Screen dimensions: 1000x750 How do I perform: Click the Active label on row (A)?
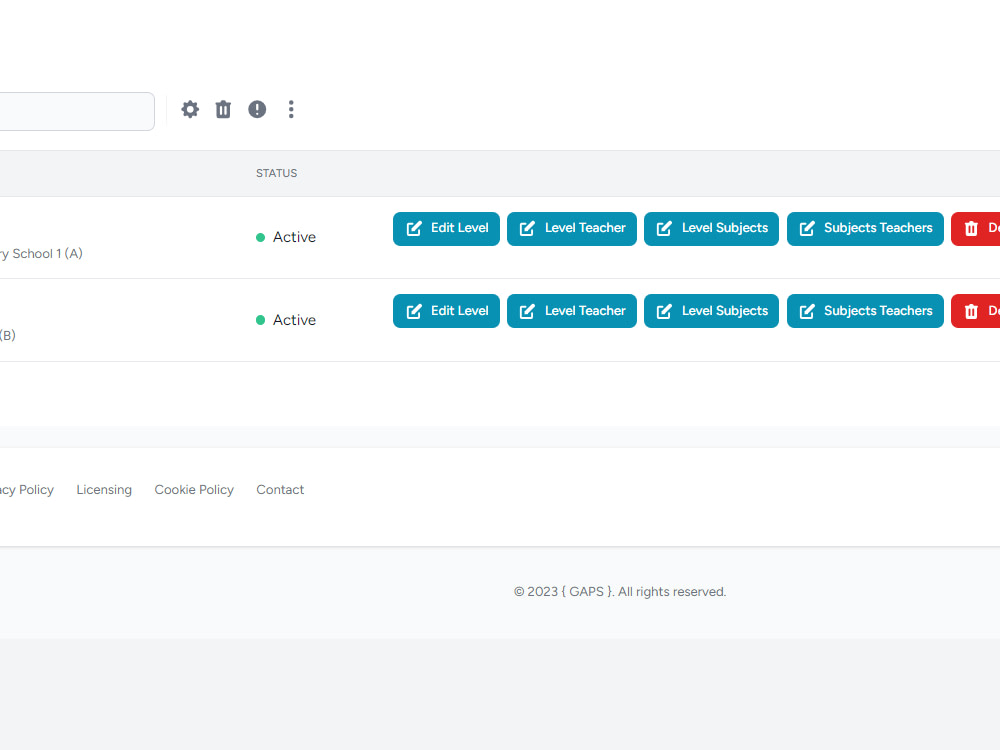tap(294, 237)
